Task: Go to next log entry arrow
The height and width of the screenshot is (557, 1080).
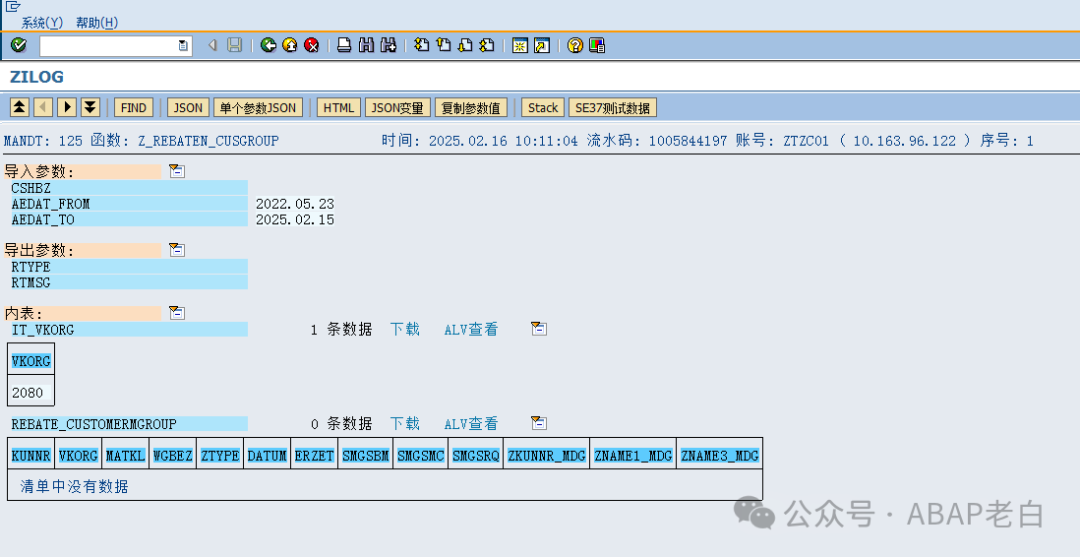Action: coord(67,107)
